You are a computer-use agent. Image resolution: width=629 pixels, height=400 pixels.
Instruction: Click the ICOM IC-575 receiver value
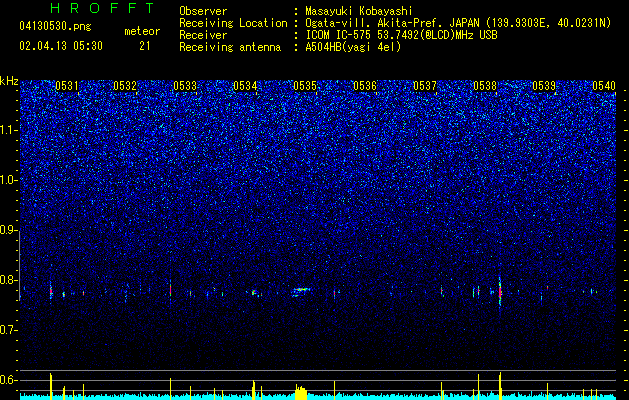pos(401,35)
